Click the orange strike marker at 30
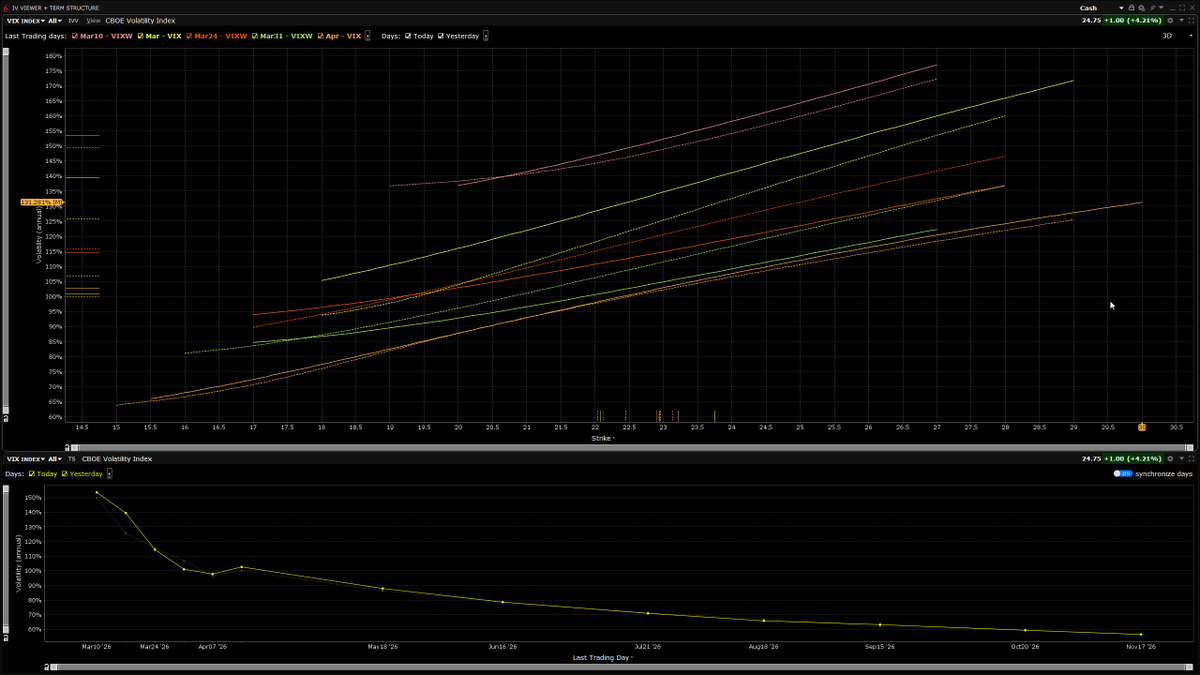The image size is (1200, 675). [x=1141, y=427]
